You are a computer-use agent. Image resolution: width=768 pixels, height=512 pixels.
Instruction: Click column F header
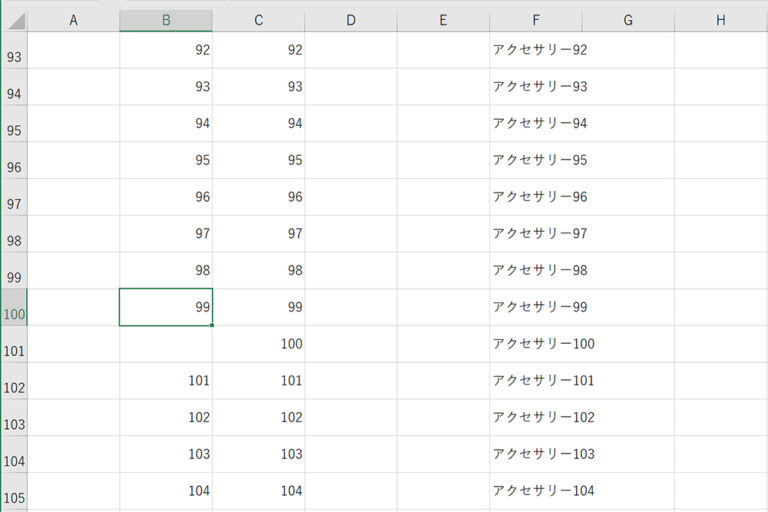(536, 21)
